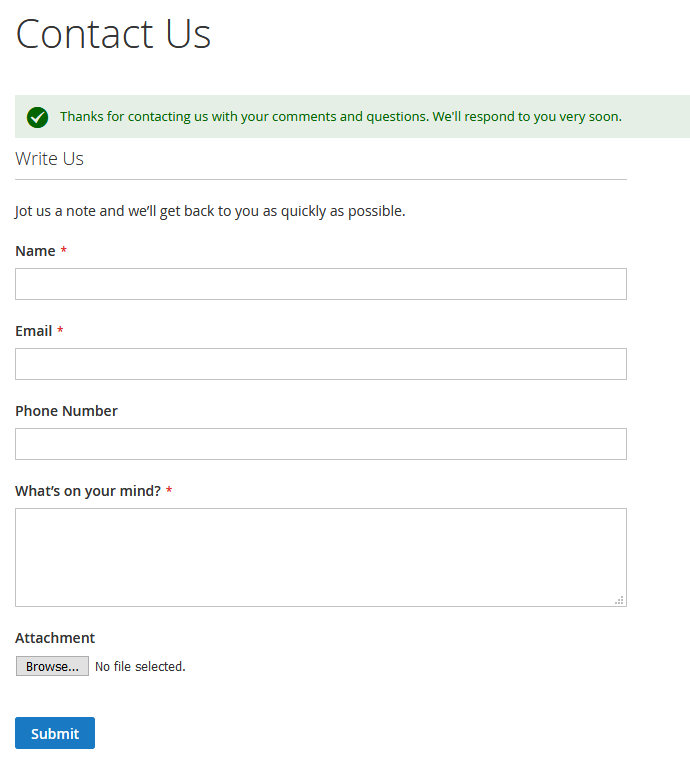690x775 pixels.
Task: Click the green success checkmark icon
Action: click(x=38, y=117)
